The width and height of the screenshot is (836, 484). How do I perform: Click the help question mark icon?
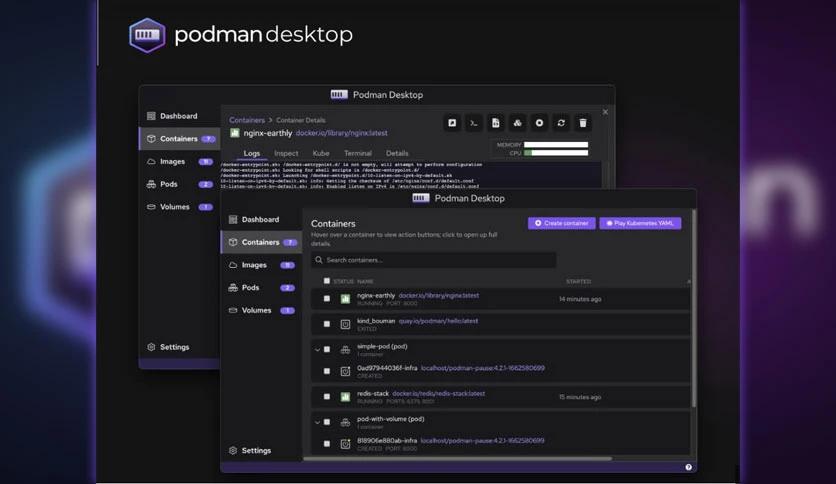coord(688,467)
